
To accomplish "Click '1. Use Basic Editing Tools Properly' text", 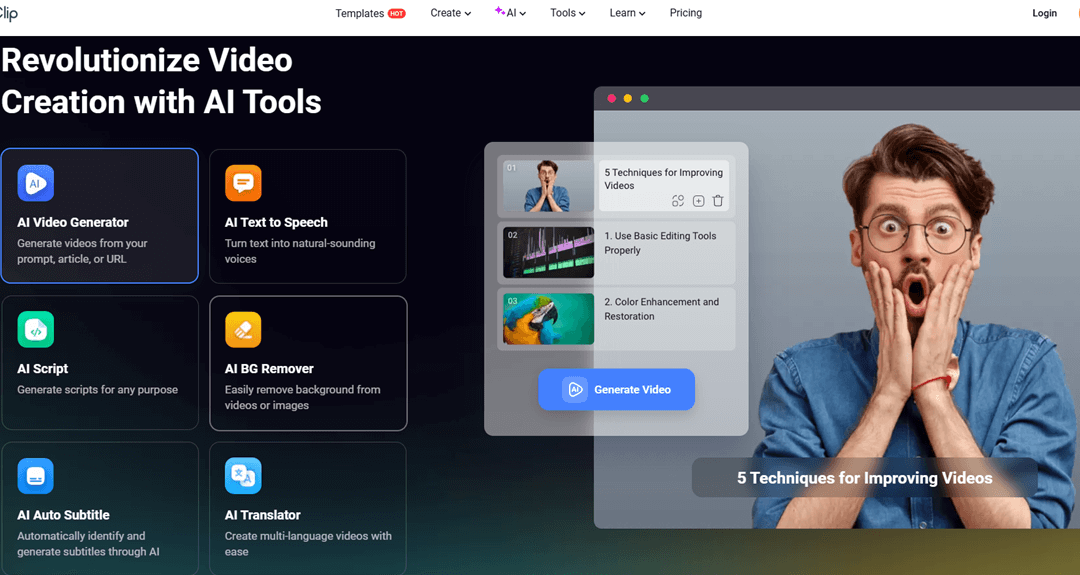I will coord(661,243).
